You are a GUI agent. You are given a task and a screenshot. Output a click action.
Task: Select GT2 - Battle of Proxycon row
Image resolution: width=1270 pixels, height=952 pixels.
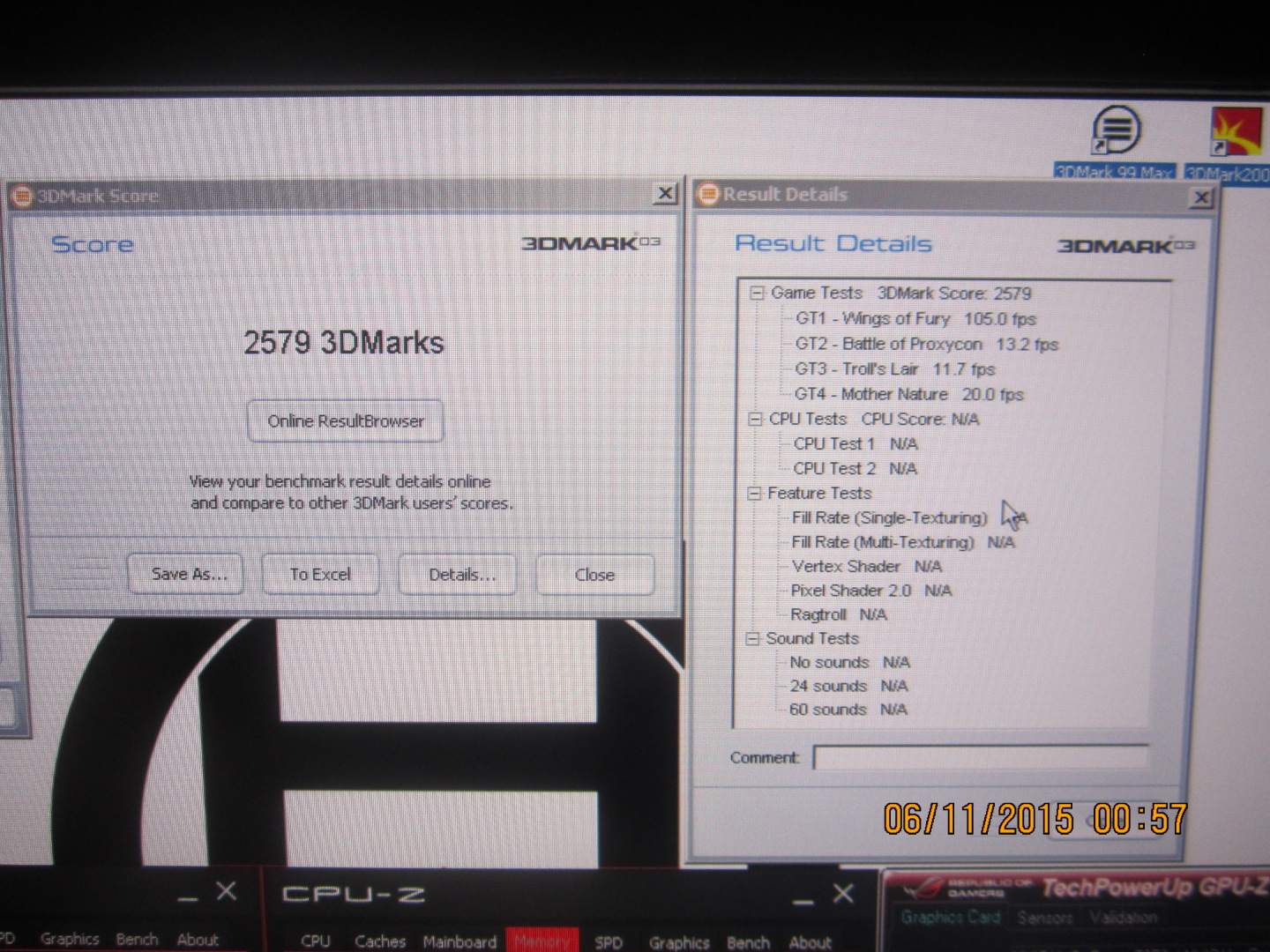pos(926,344)
